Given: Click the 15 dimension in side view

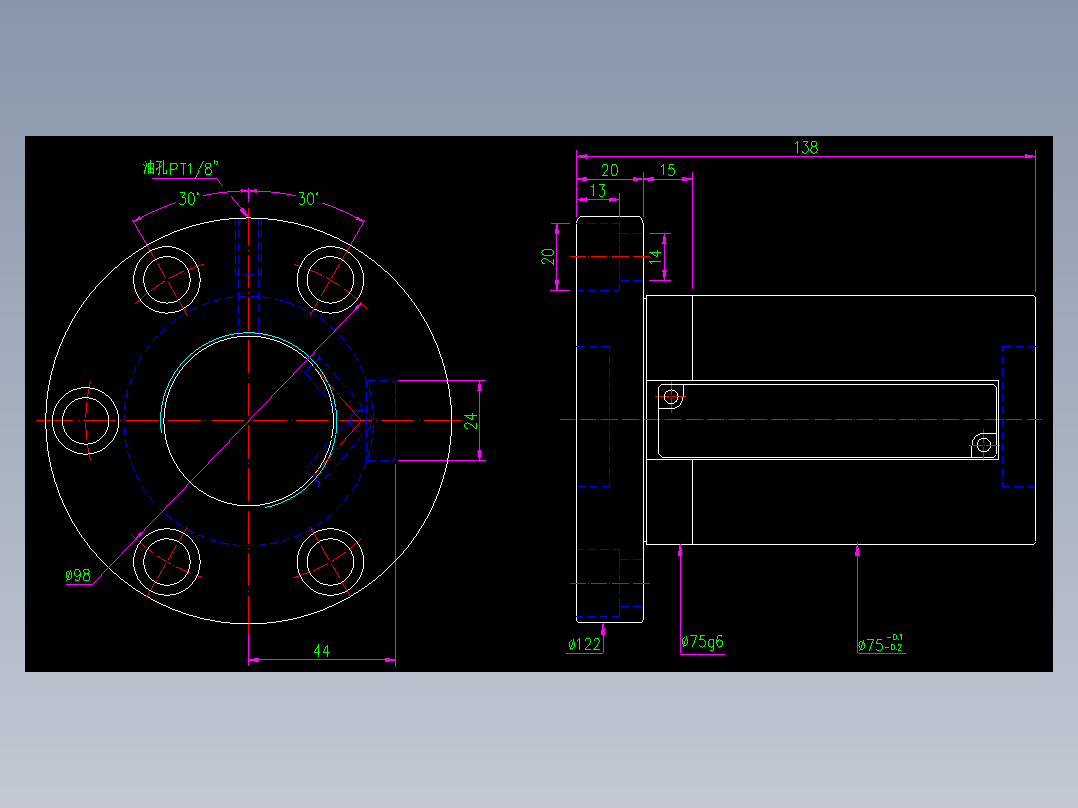Looking at the screenshot, I should [668, 170].
